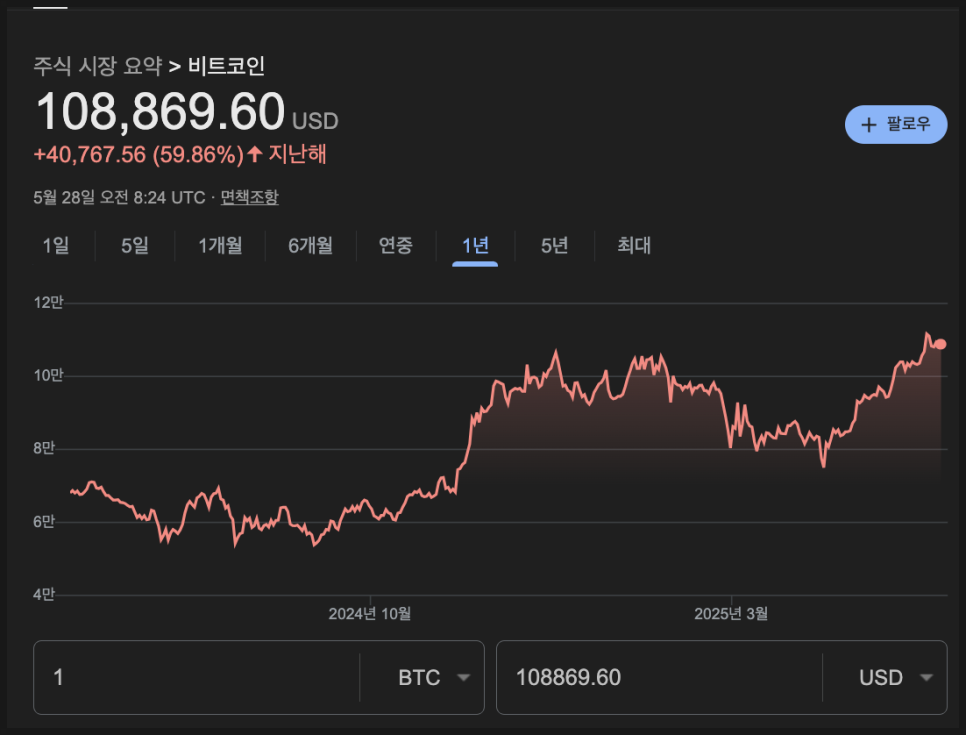Select the 연중 year-to-date tab
The height and width of the screenshot is (735, 966).
[x=396, y=245]
